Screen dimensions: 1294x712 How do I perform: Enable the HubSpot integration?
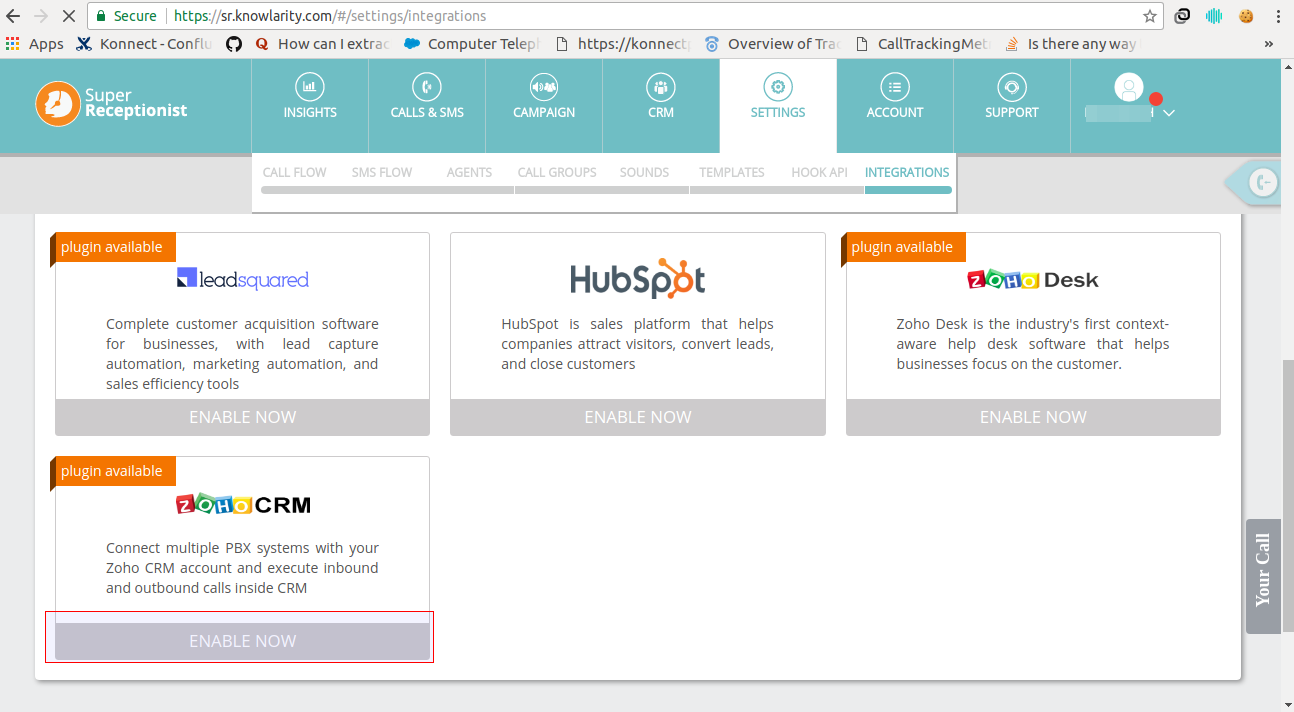tap(638, 417)
